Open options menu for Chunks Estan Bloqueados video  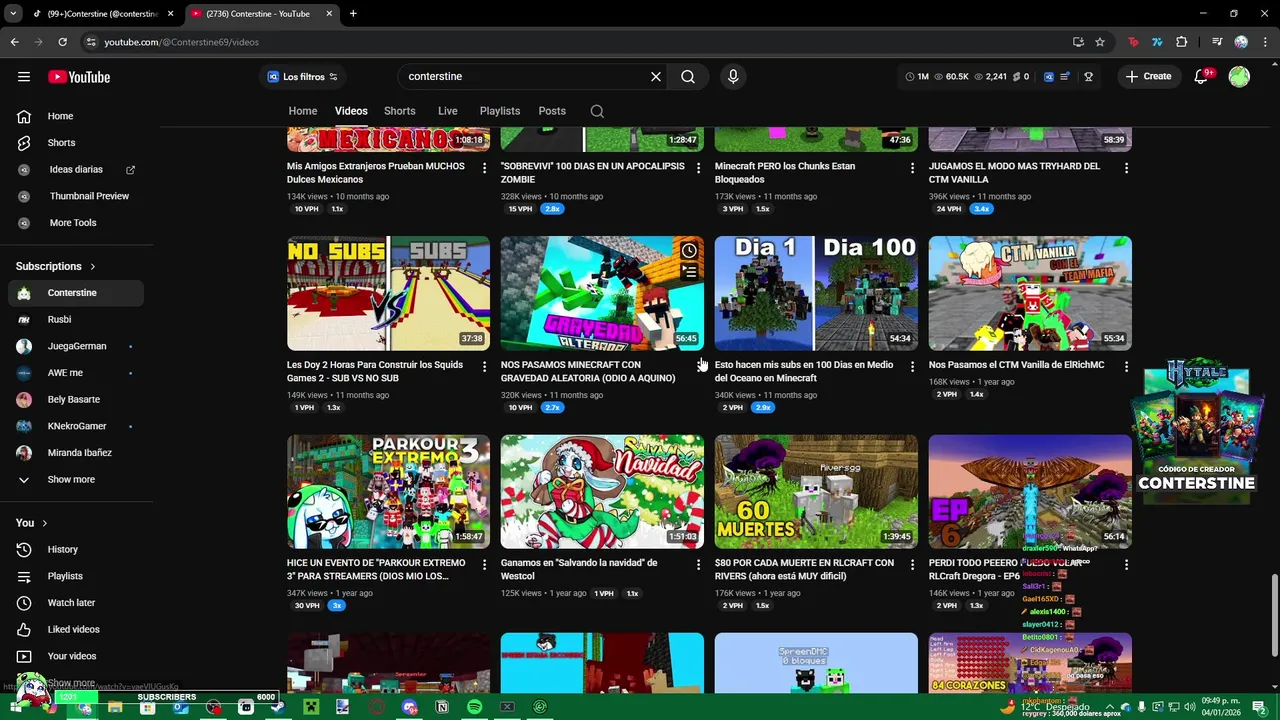912,168
